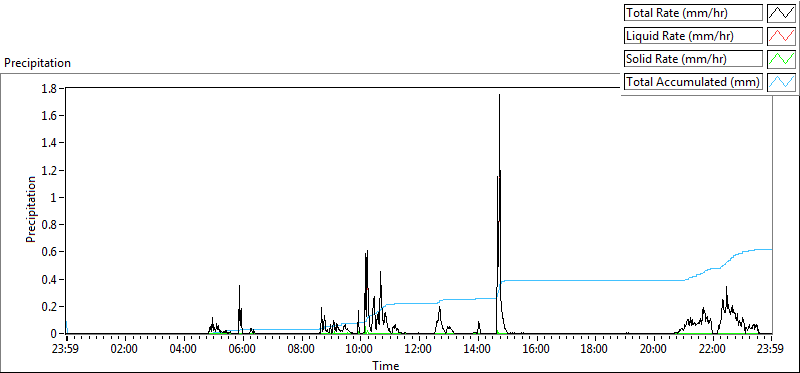Click the 22:00 time tick label
Viewport: 800px width, 373px height.
click(x=712, y=350)
